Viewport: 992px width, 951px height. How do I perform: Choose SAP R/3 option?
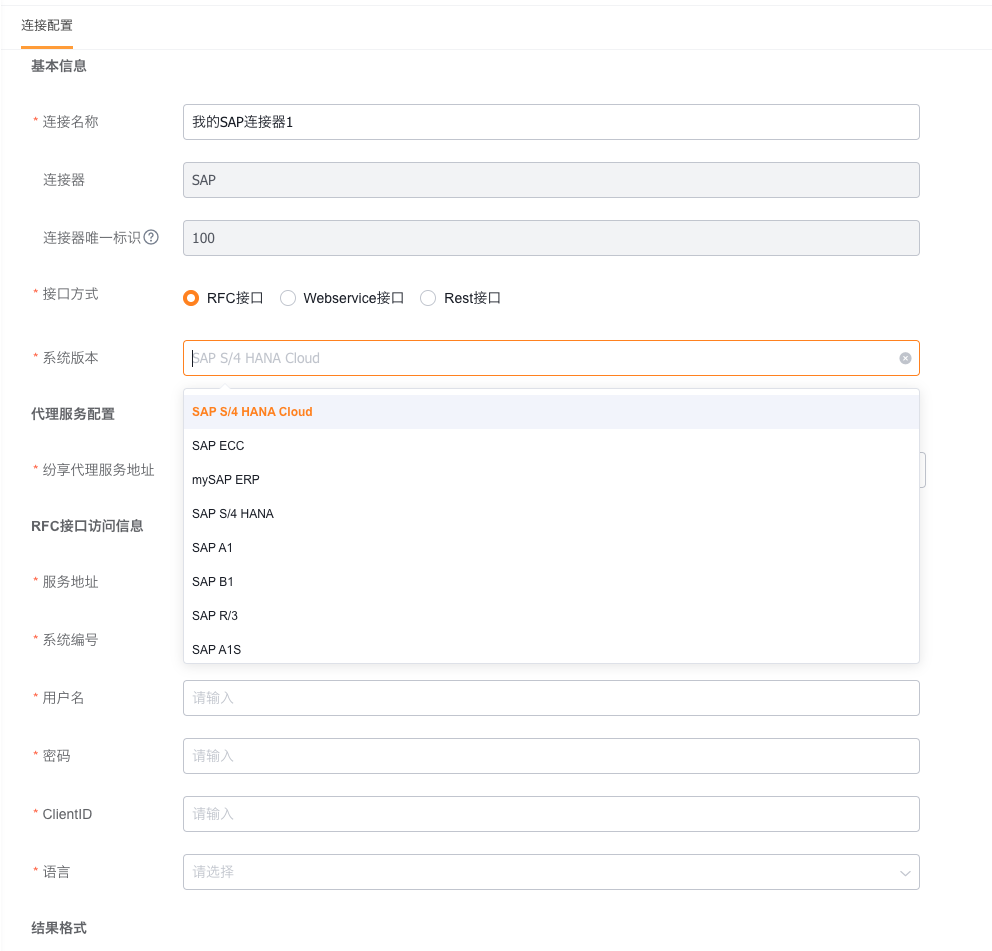pyautogui.click(x=551, y=616)
